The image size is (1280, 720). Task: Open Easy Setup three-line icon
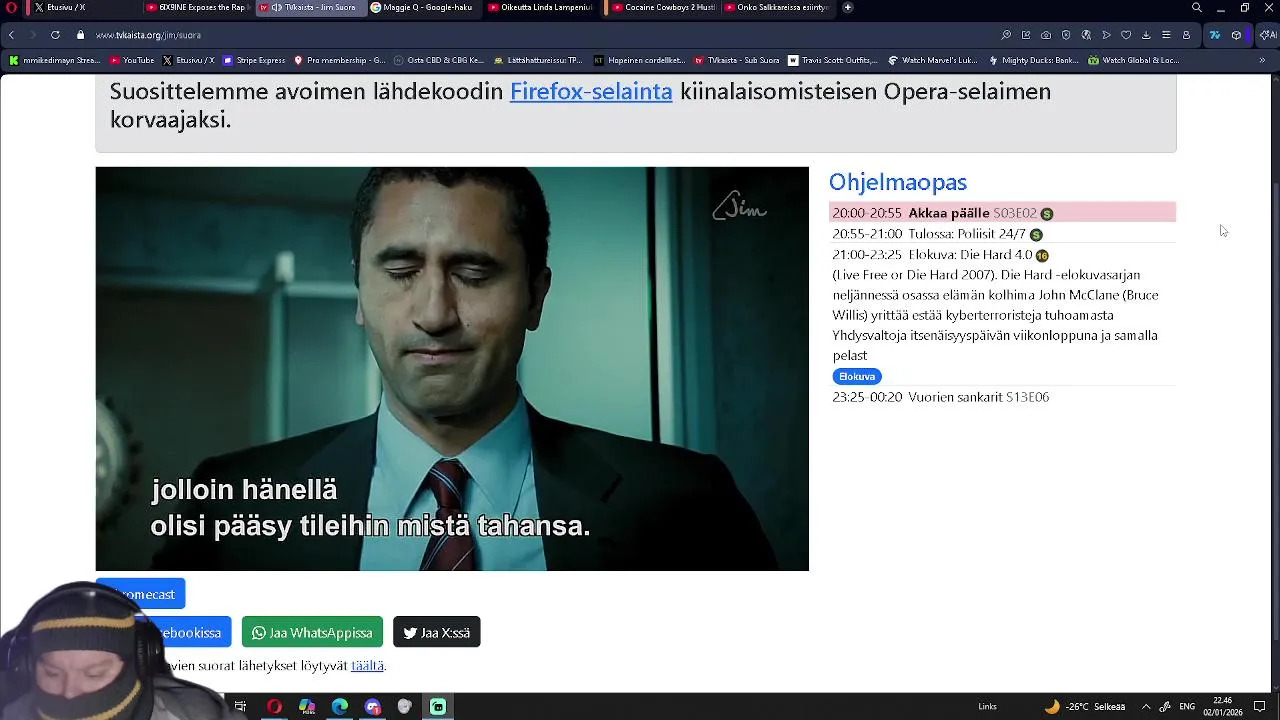tap(1166, 35)
